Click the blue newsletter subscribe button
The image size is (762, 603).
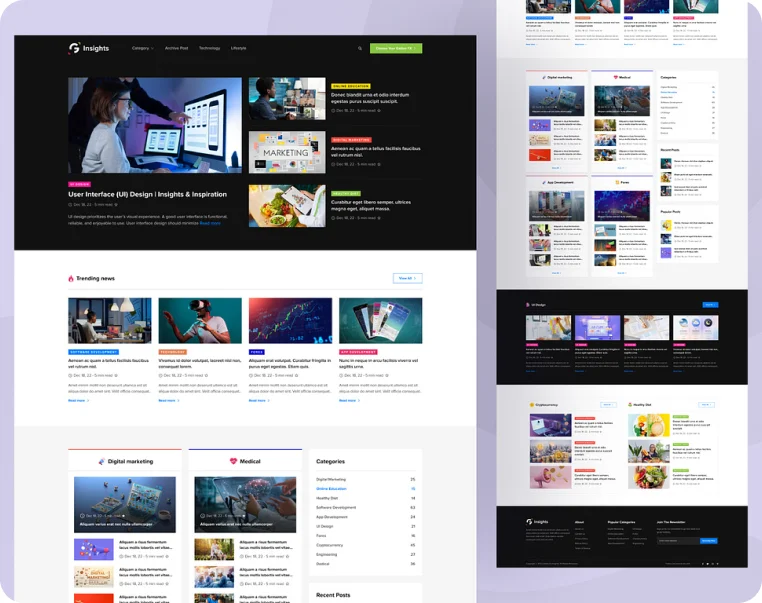tap(708, 540)
